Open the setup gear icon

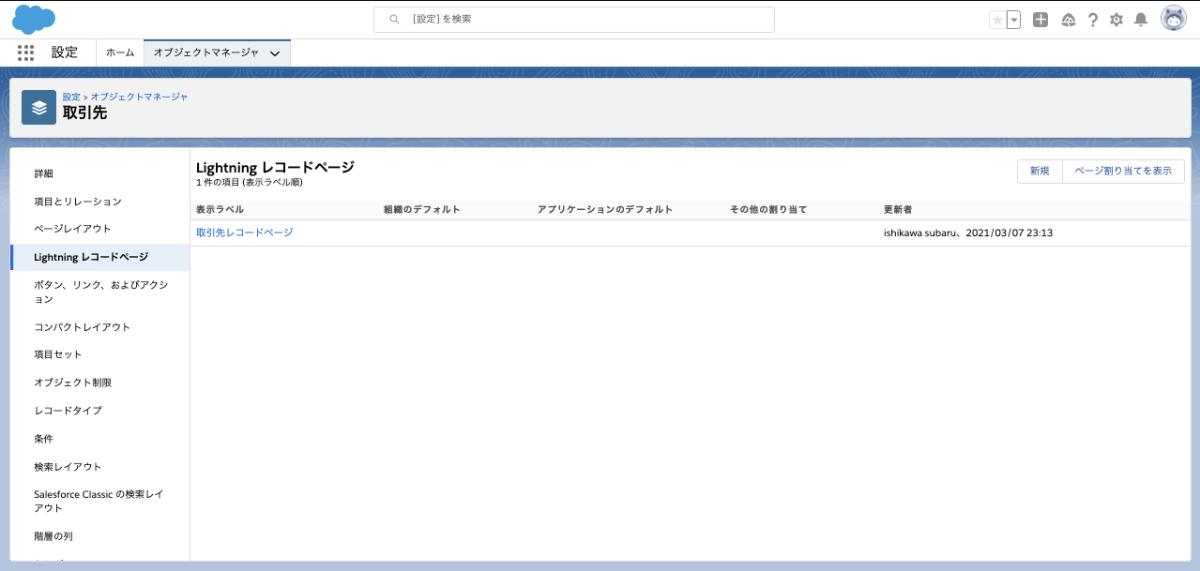coord(1117,20)
